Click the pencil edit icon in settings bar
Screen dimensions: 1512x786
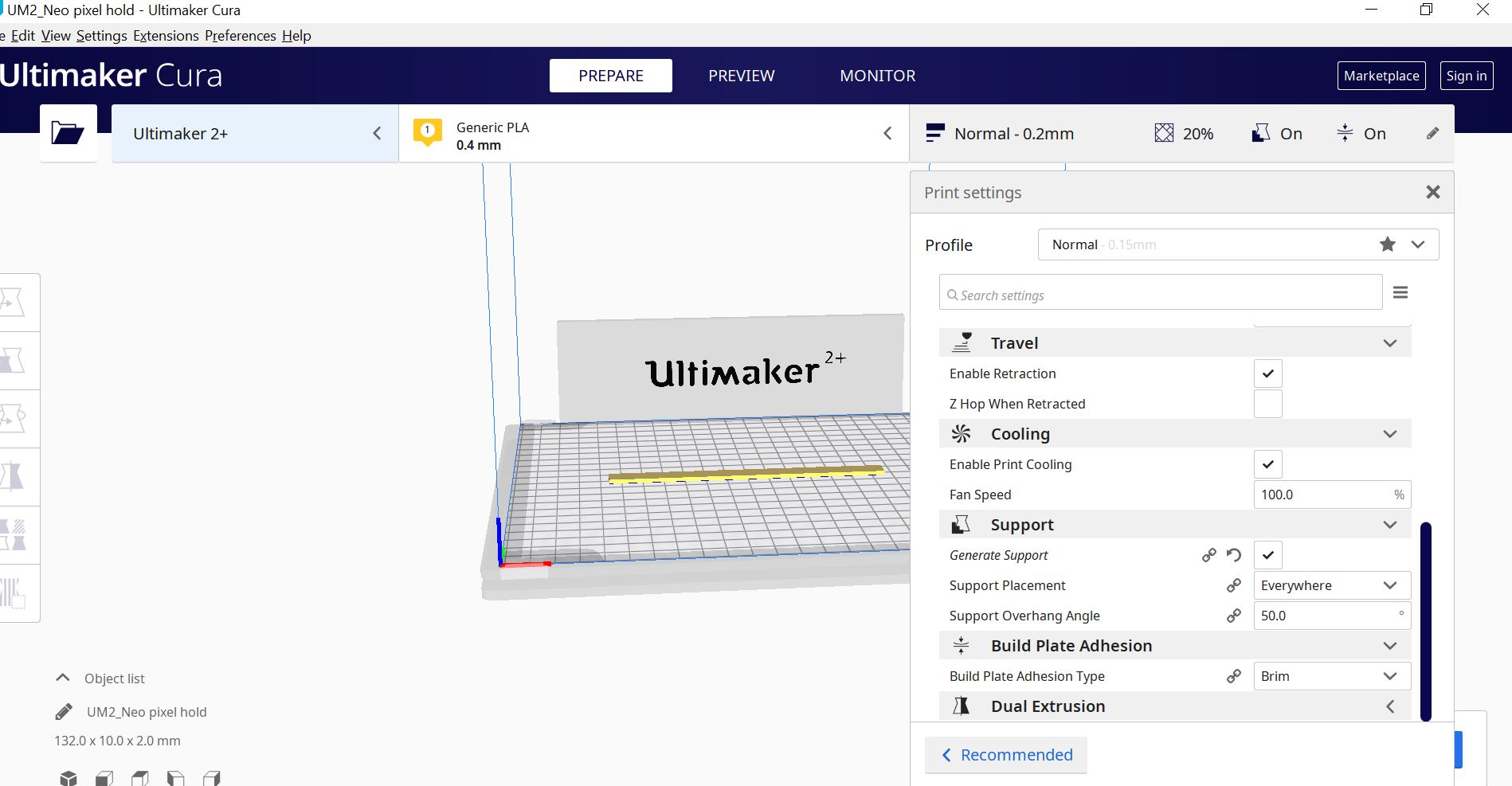click(x=1432, y=133)
